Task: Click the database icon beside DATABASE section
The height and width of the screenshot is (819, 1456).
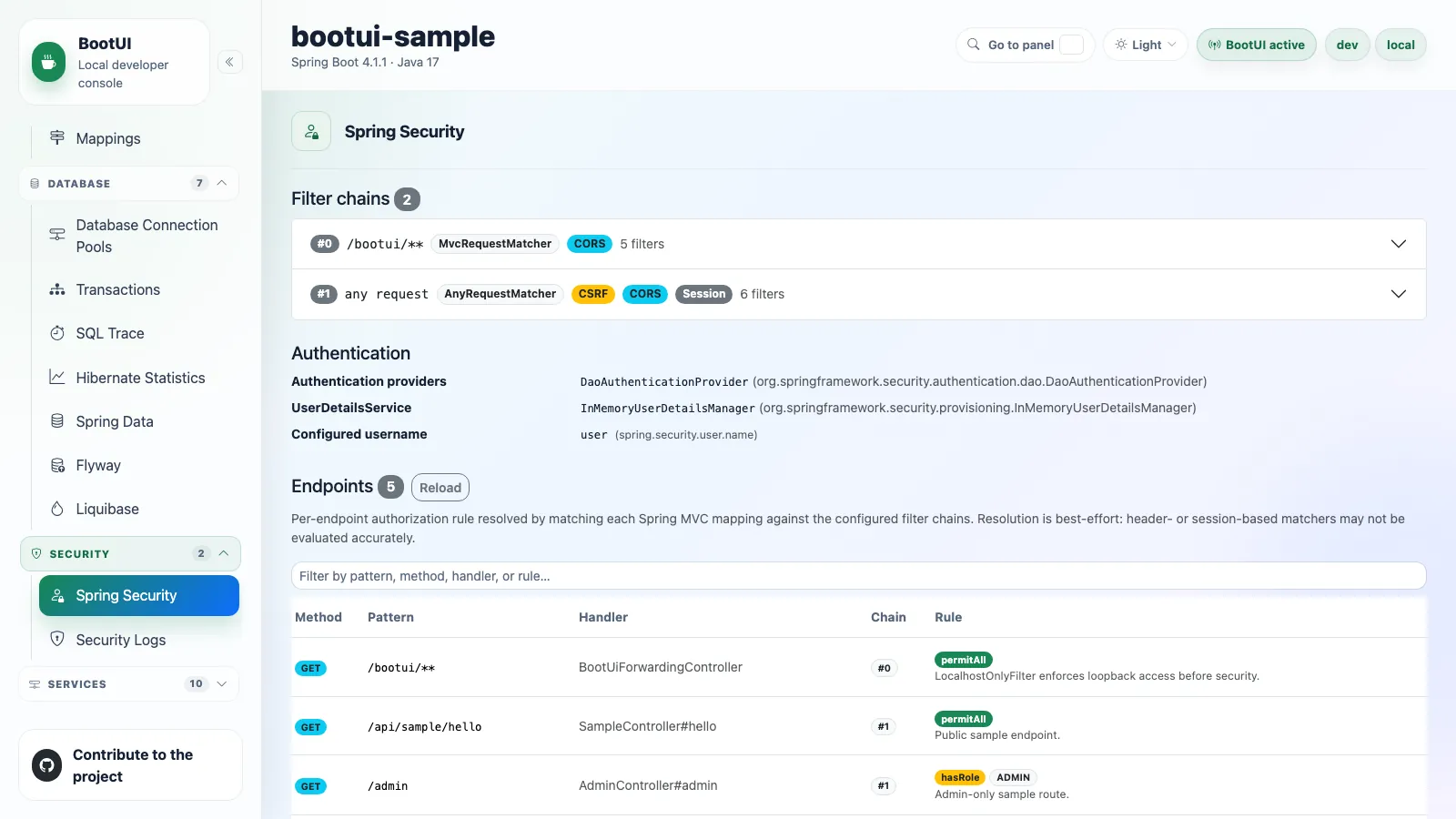Action: (x=35, y=183)
